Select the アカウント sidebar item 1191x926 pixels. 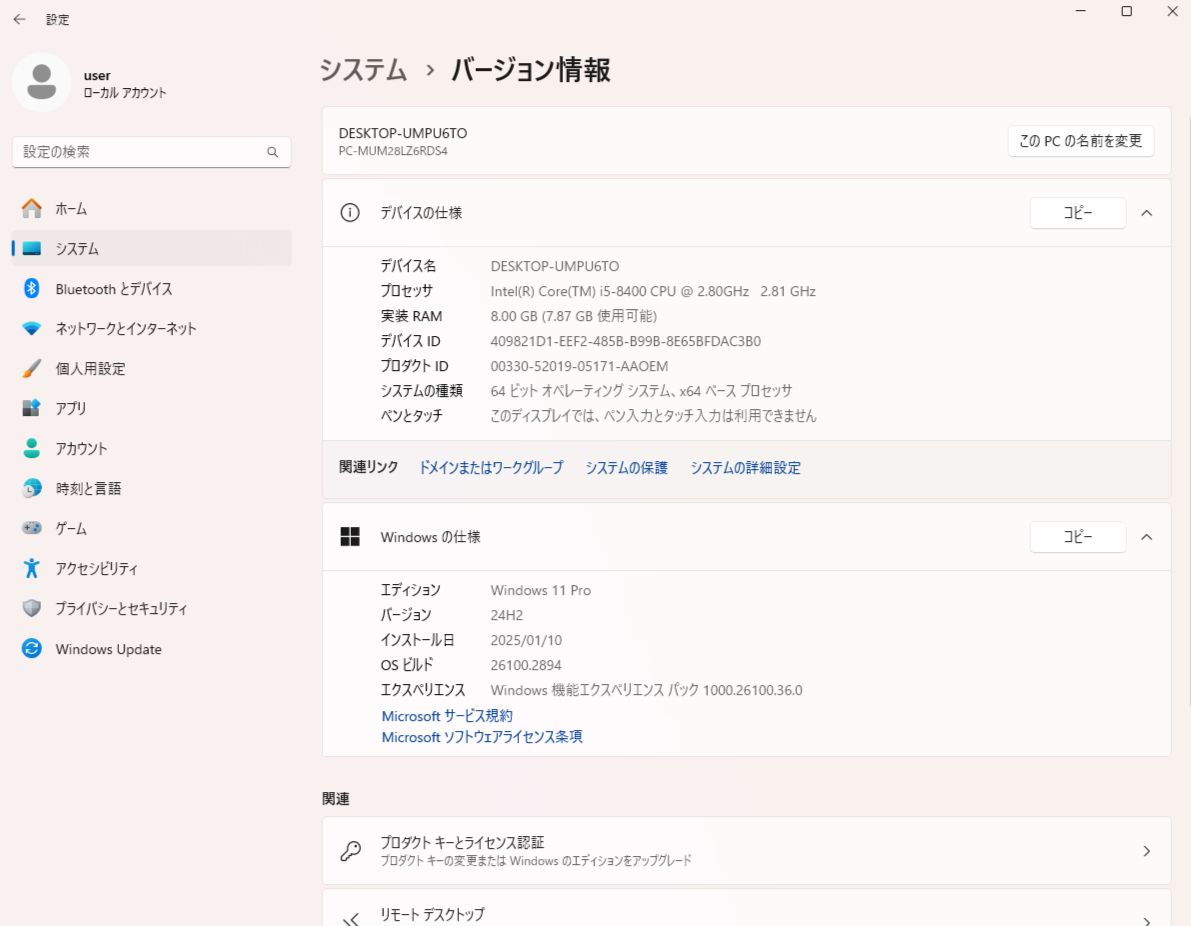[152, 448]
